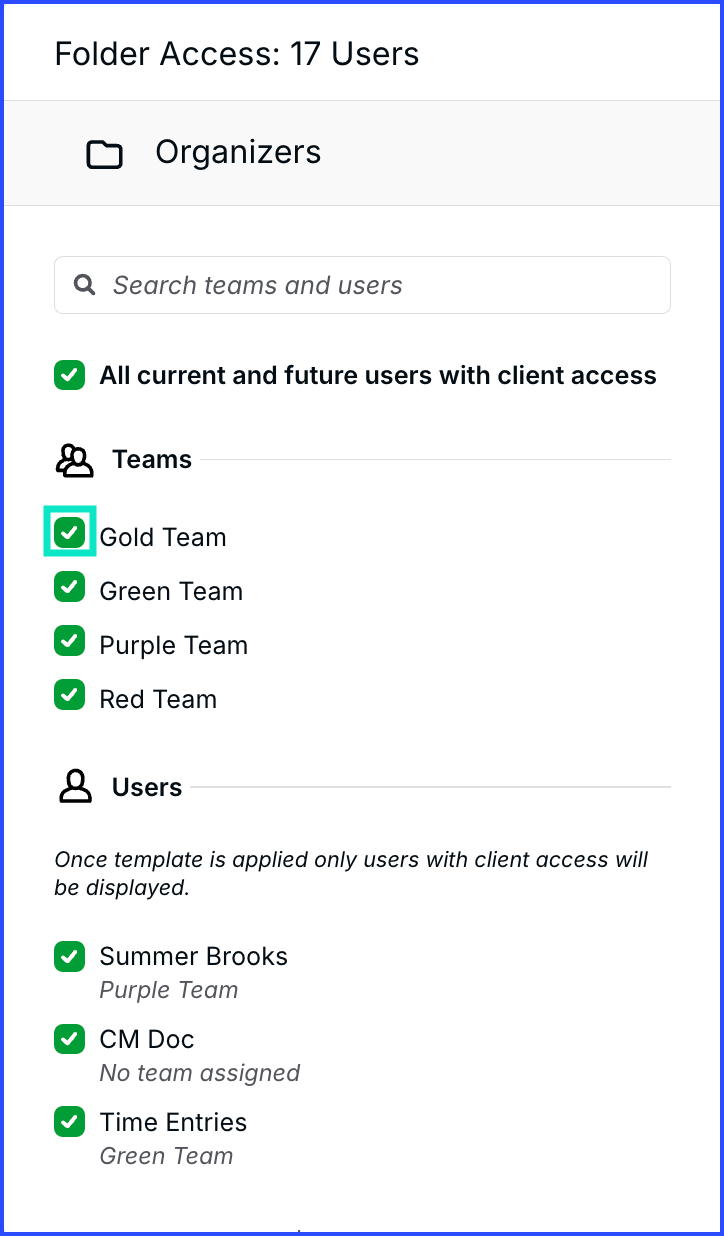Click the Users person icon
724x1238 pixels.
coord(74,787)
